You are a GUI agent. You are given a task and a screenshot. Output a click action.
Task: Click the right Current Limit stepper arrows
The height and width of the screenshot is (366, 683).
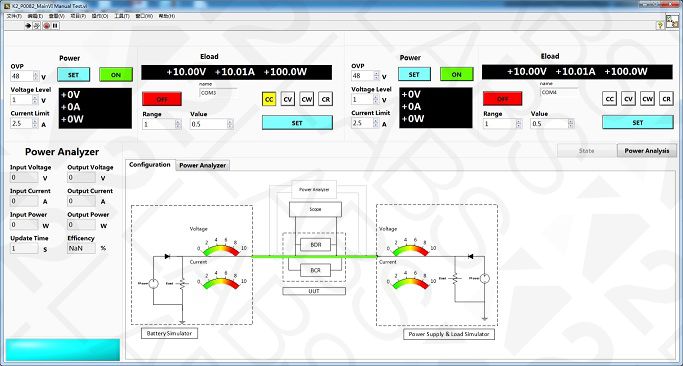[x=377, y=123]
